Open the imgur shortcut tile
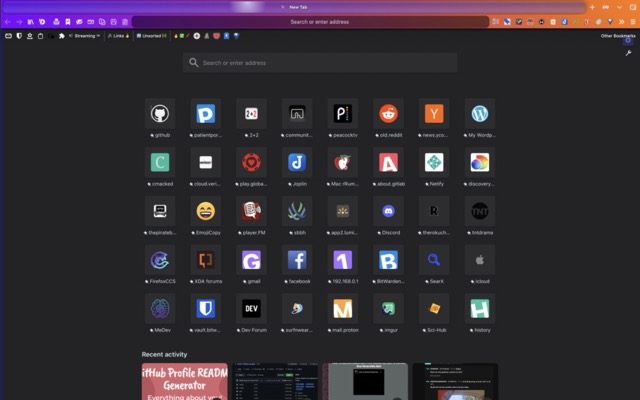Screen dimensions: 640x400 (x=388, y=309)
